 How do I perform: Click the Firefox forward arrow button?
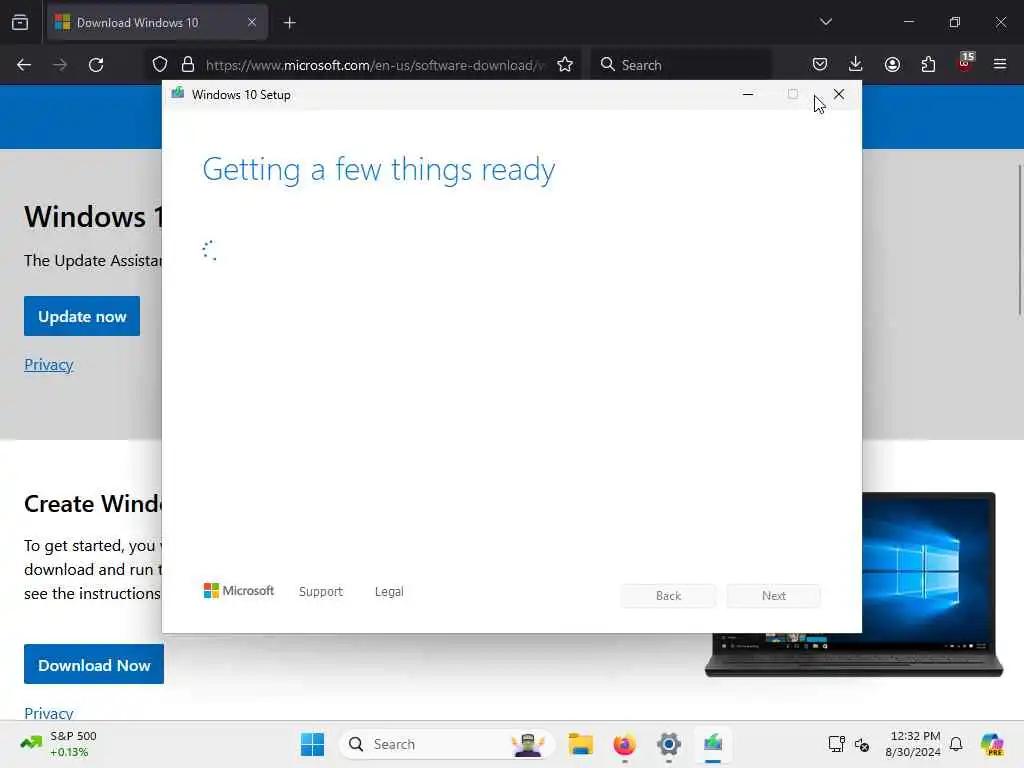point(60,65)
